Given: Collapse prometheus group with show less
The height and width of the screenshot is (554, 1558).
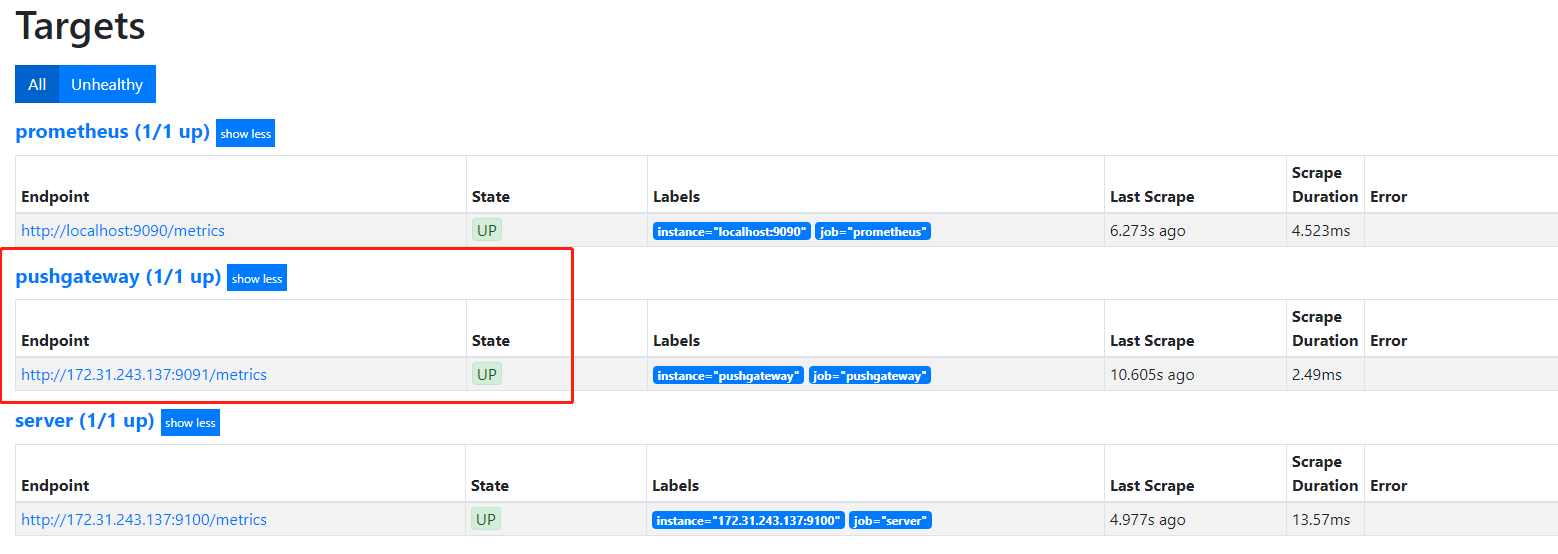Looking at the screenshot, I should pos(245,133).
